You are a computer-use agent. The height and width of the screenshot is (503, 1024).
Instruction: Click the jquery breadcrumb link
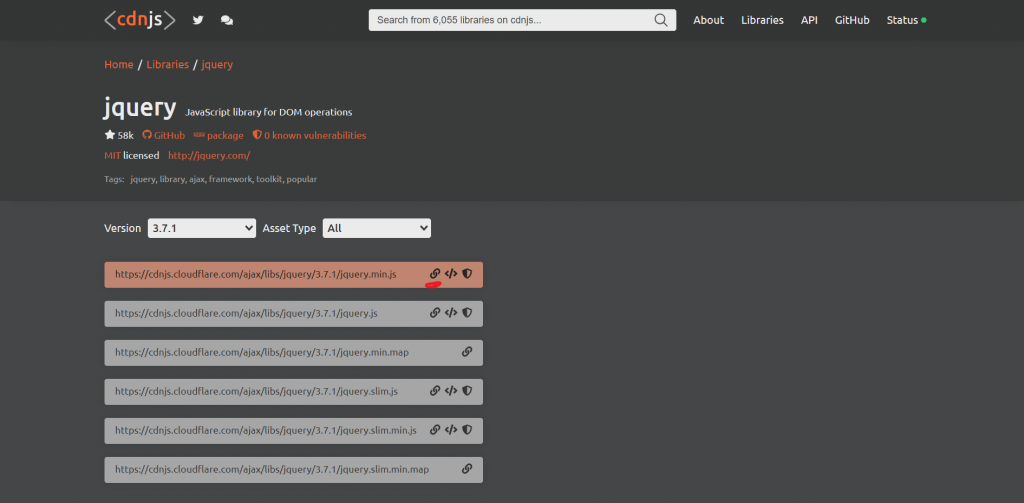click(x=217, y=65)
